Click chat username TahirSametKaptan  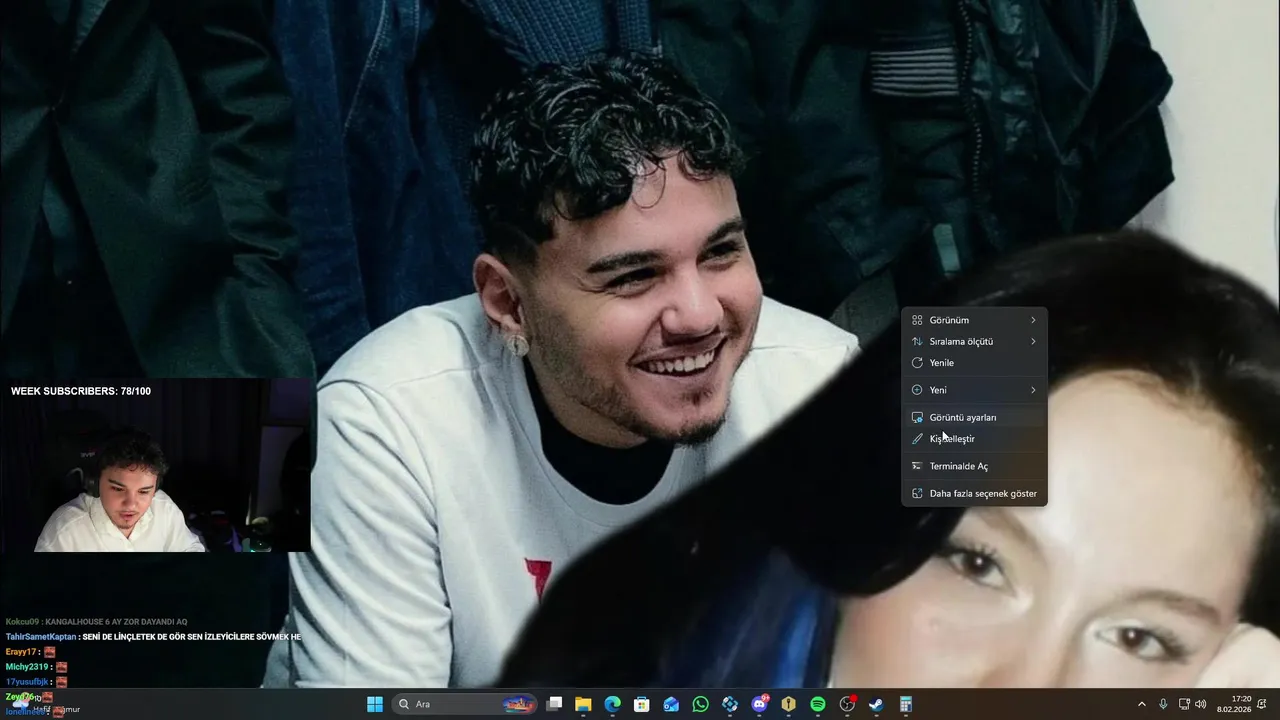[x=40, y=637]
